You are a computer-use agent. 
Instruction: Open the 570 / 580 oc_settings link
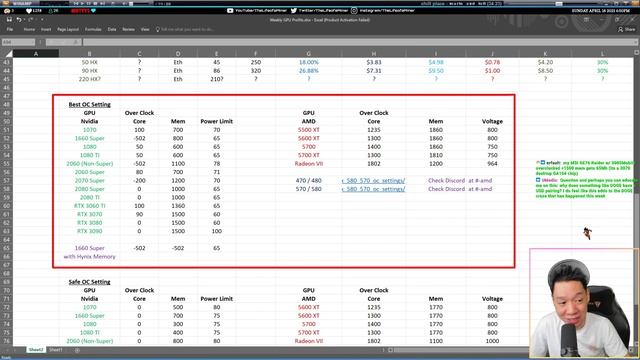coord(373,189)
